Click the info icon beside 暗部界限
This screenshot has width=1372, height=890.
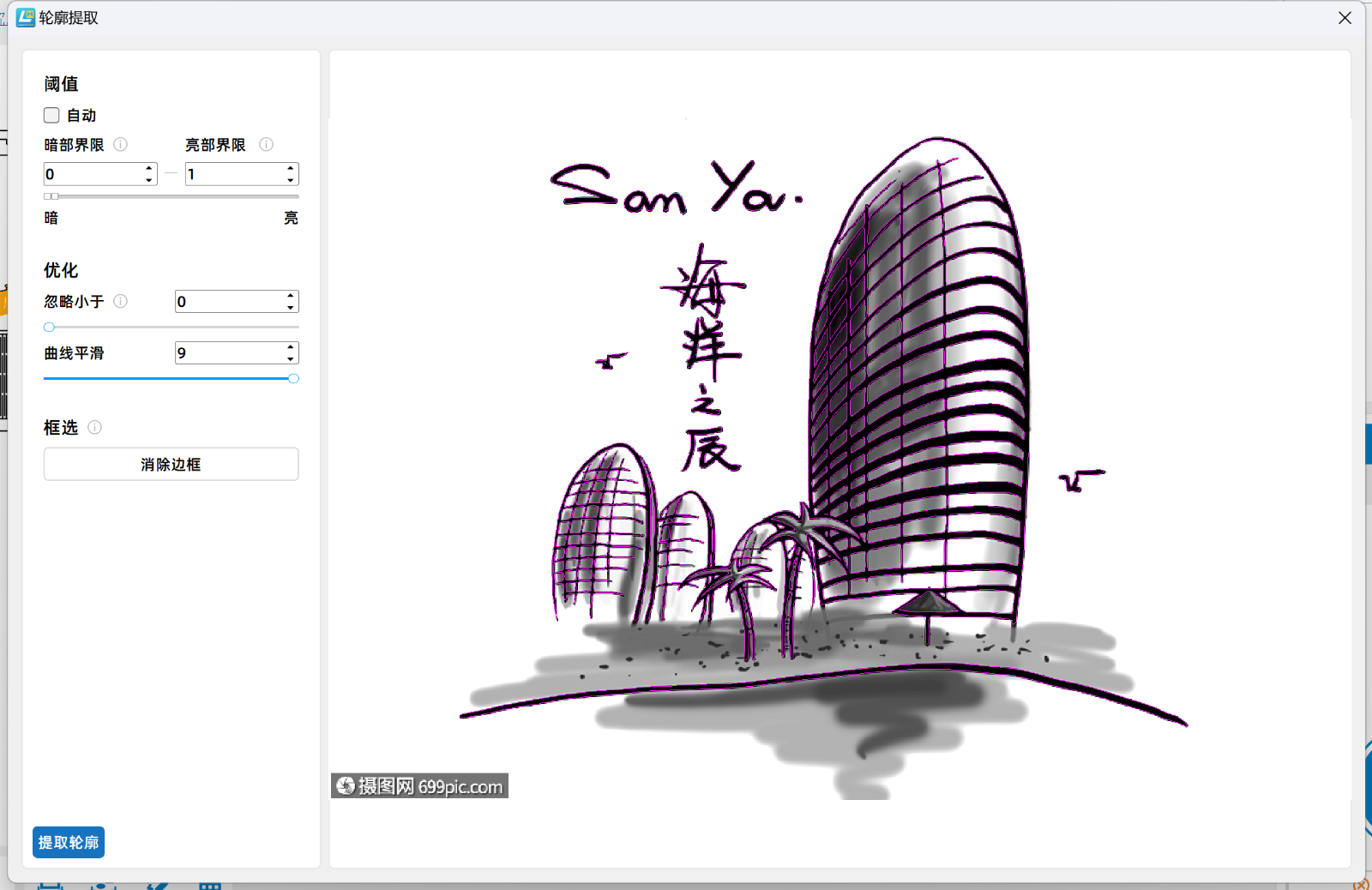coord(121,144)
